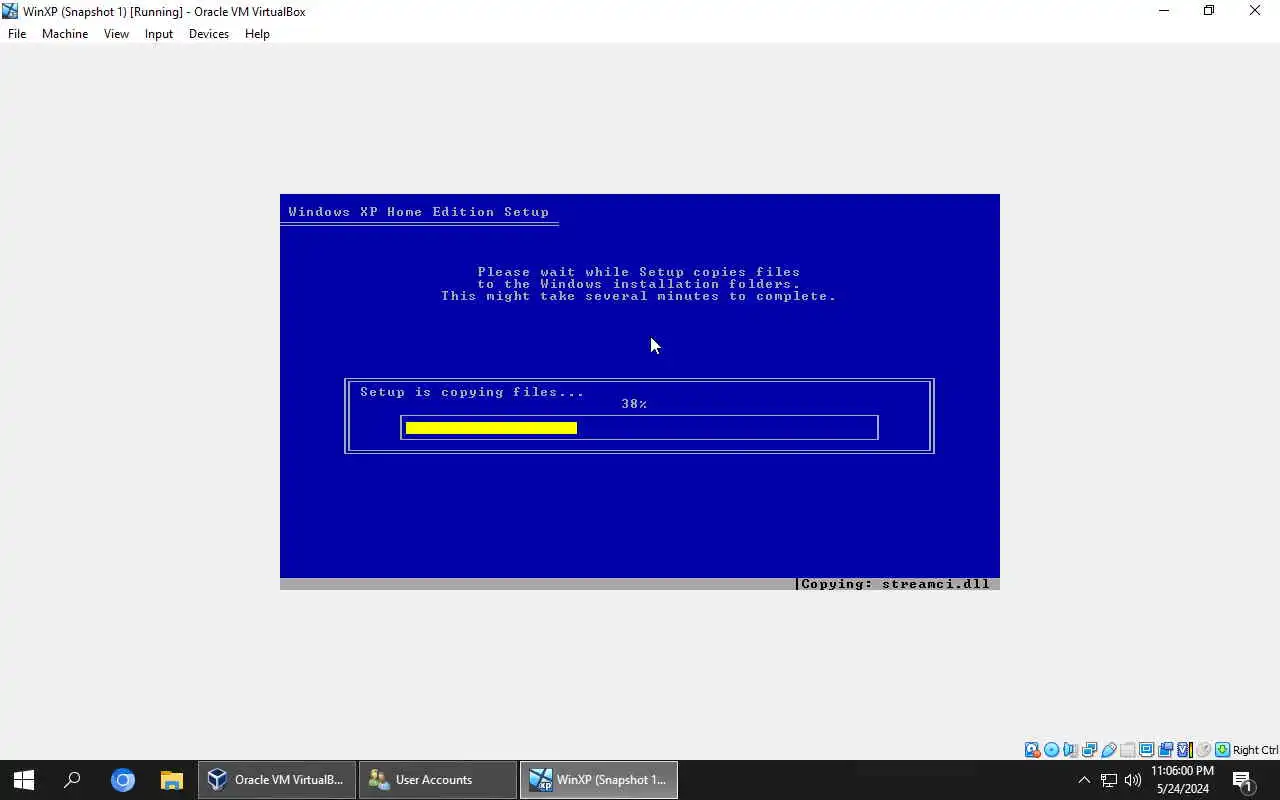This screenshot has width=1280, height=800.
Task: Click the 'Setup is copying files...' text
Action: pos(472,392)
